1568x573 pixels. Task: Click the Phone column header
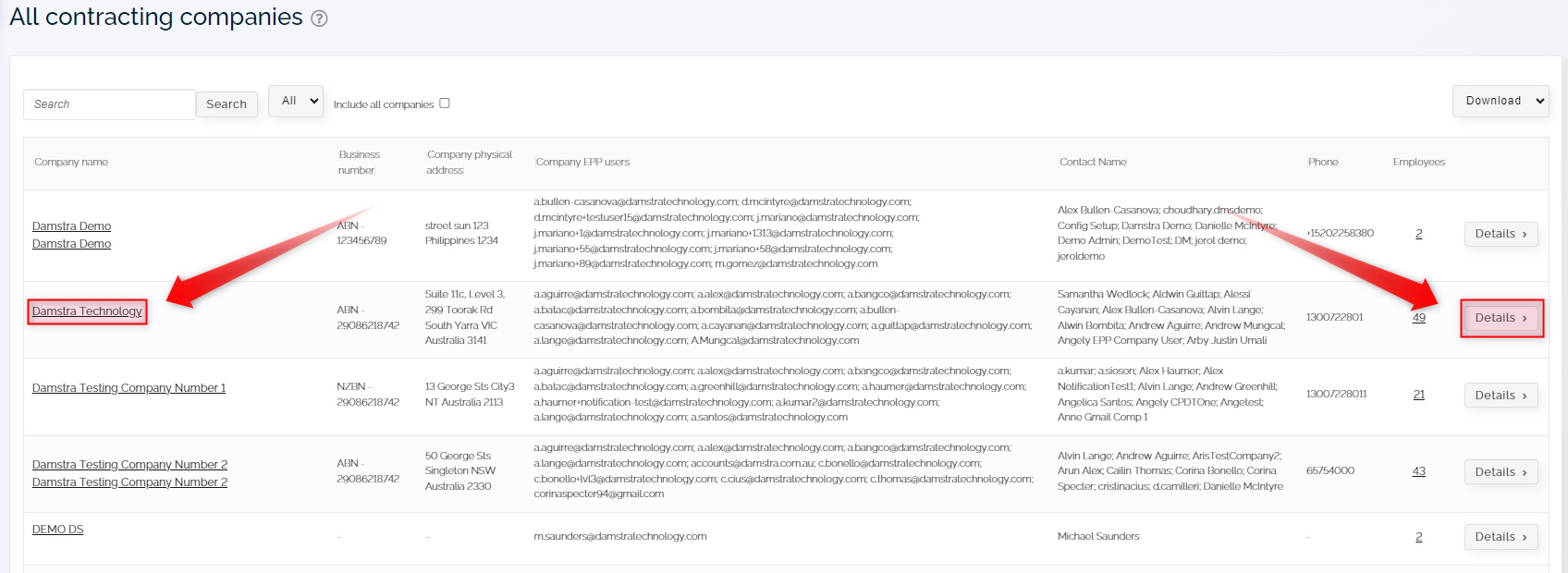coord(1323,162)
